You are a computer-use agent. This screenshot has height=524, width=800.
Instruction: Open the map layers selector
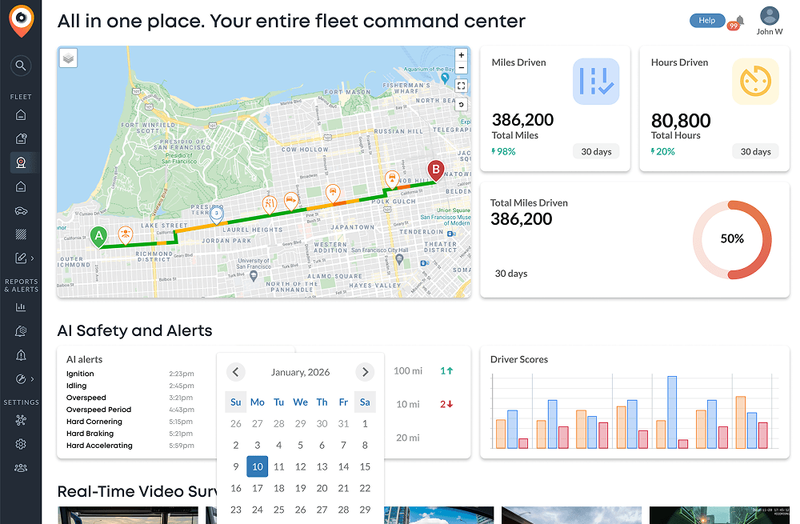68,58
